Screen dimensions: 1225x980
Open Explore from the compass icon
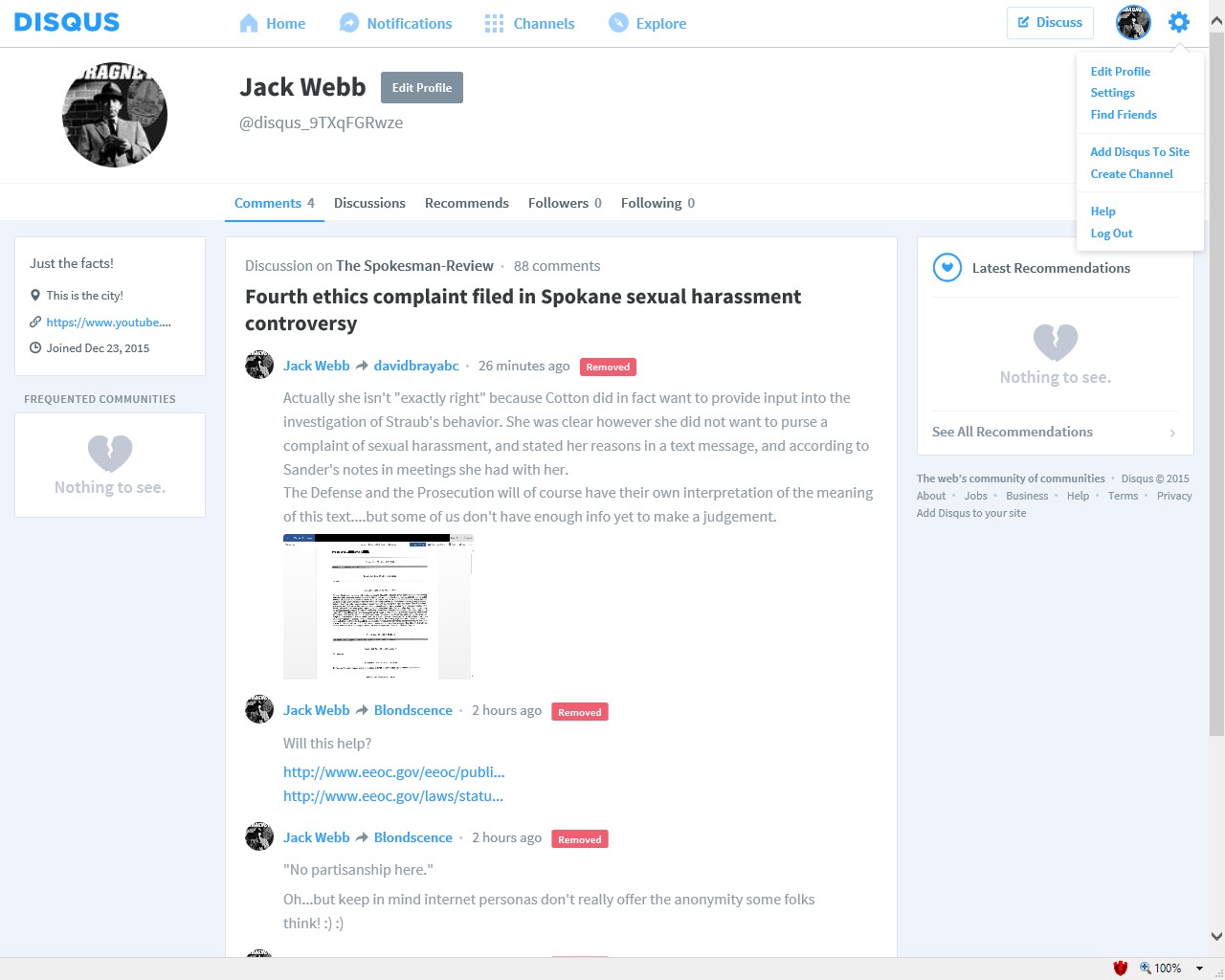tap(618, 23)
